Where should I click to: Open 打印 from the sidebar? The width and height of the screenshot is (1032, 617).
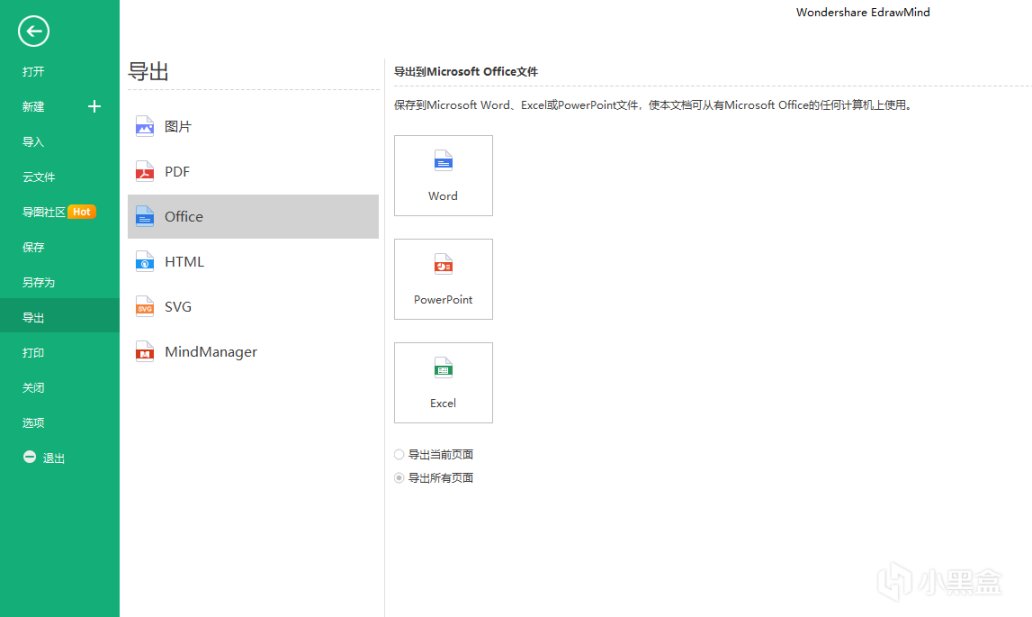(x=34, y=352)
